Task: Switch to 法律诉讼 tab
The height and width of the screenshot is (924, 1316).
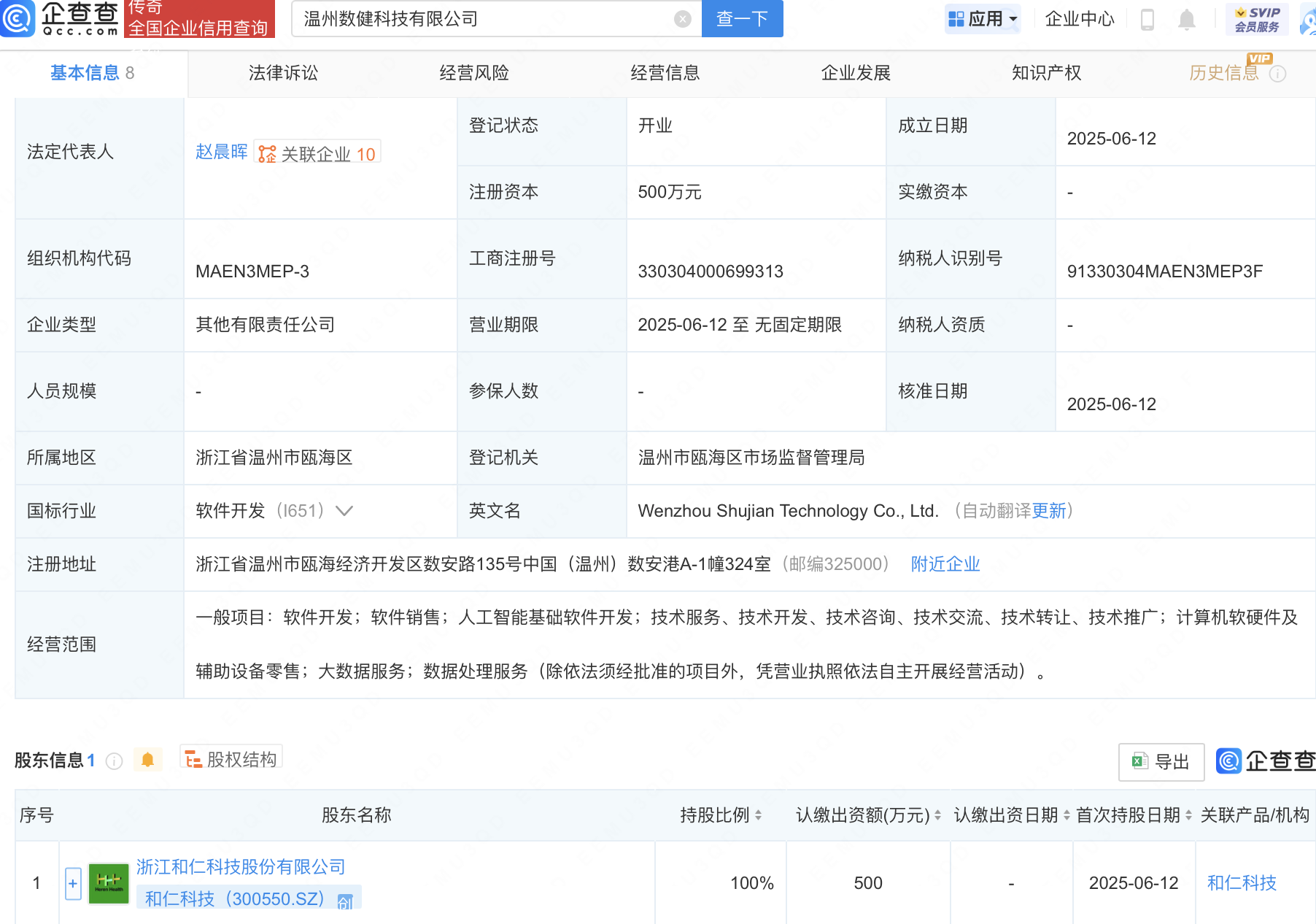Action: [283, 73]
